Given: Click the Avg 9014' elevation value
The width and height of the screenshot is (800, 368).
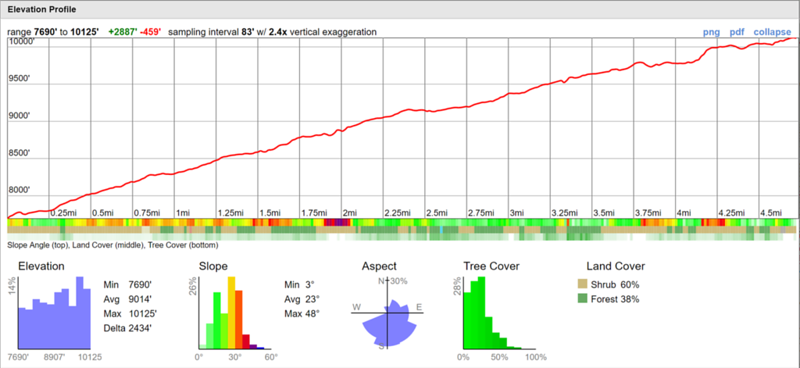Looking at the screenshot, I should [x=128, y=299].
